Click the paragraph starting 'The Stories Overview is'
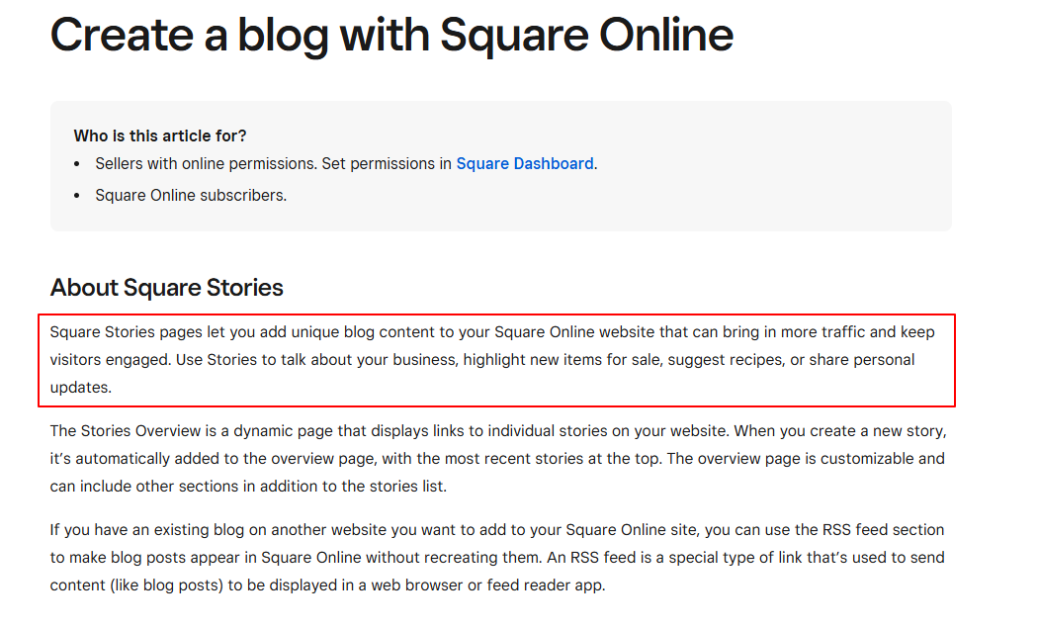This screenshot has width=1038, height=629. click(498, 458)
